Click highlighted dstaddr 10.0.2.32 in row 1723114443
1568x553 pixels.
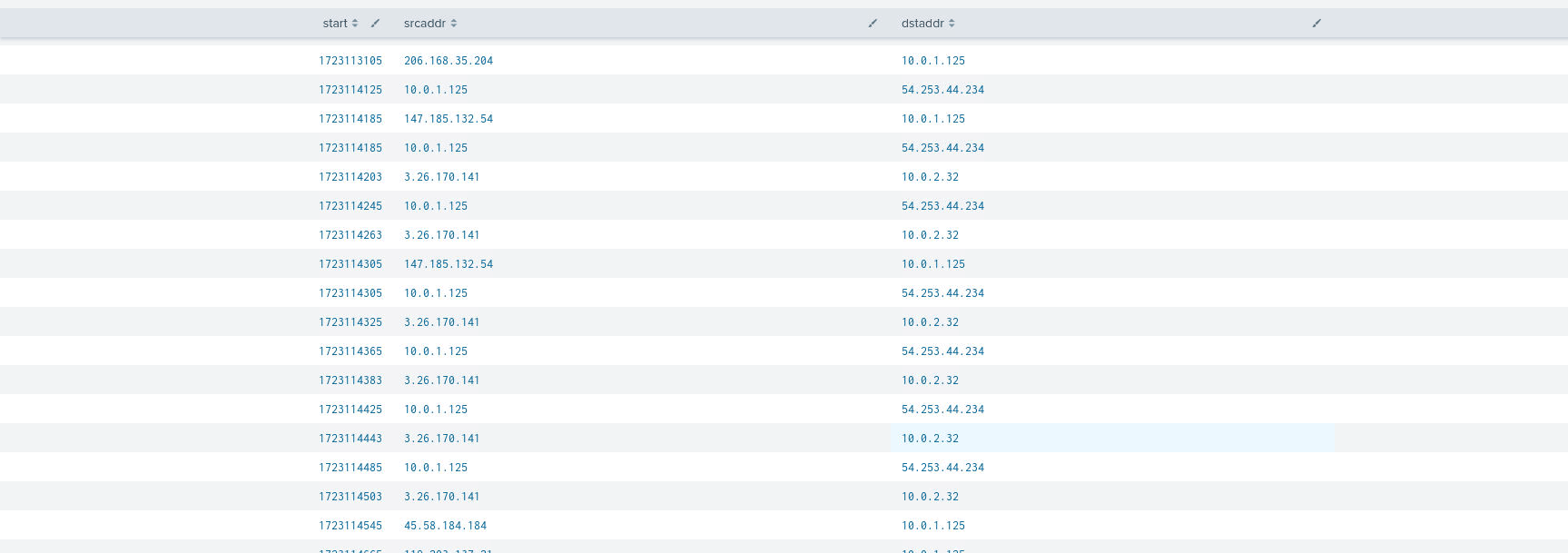[930, 439]
